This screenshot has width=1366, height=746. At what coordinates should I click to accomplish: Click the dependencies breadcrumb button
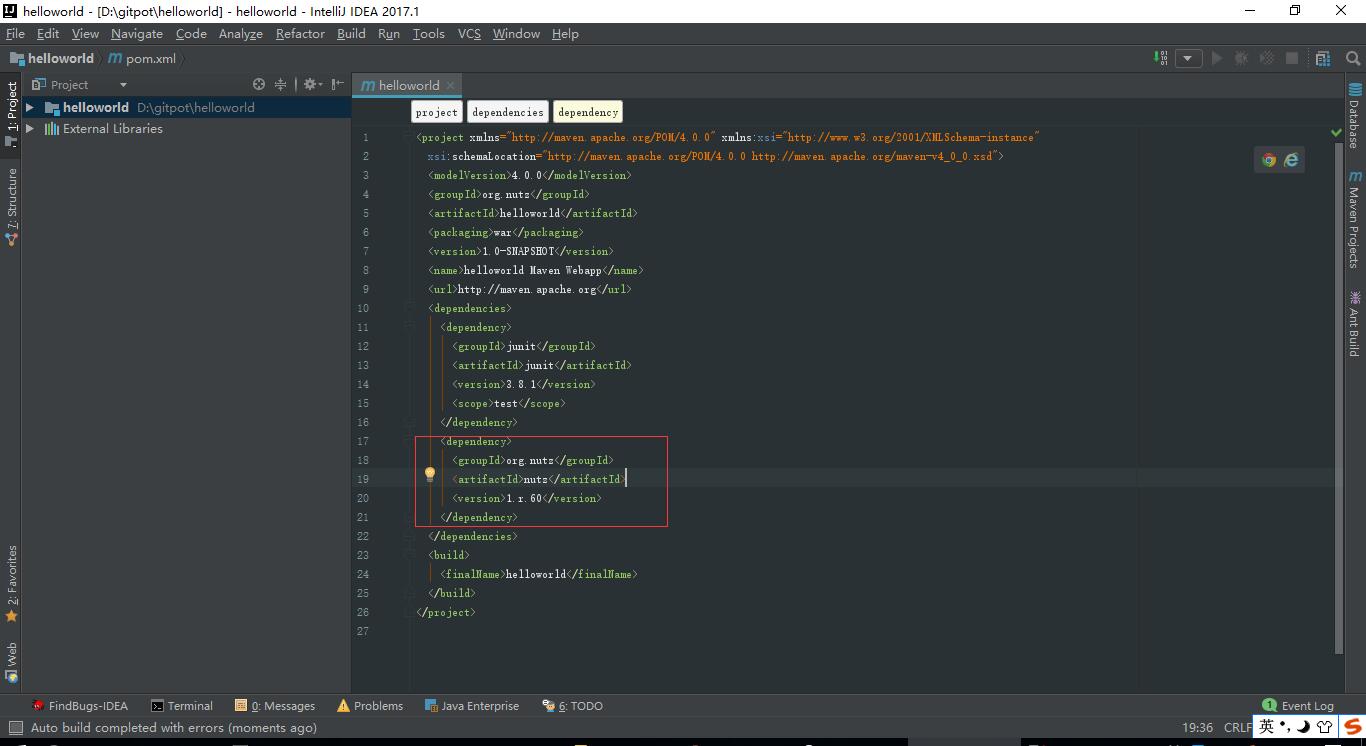[x=508, y=112]
